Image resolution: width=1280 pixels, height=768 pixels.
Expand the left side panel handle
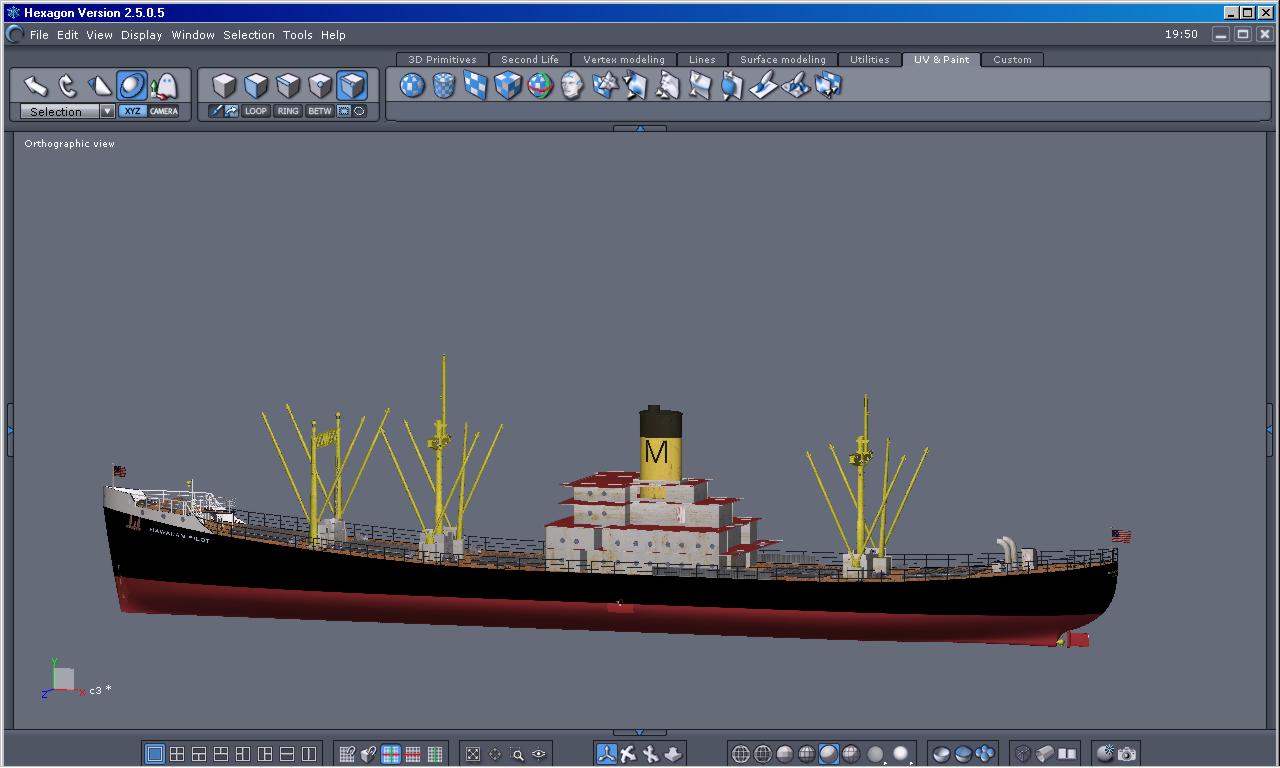10,430
